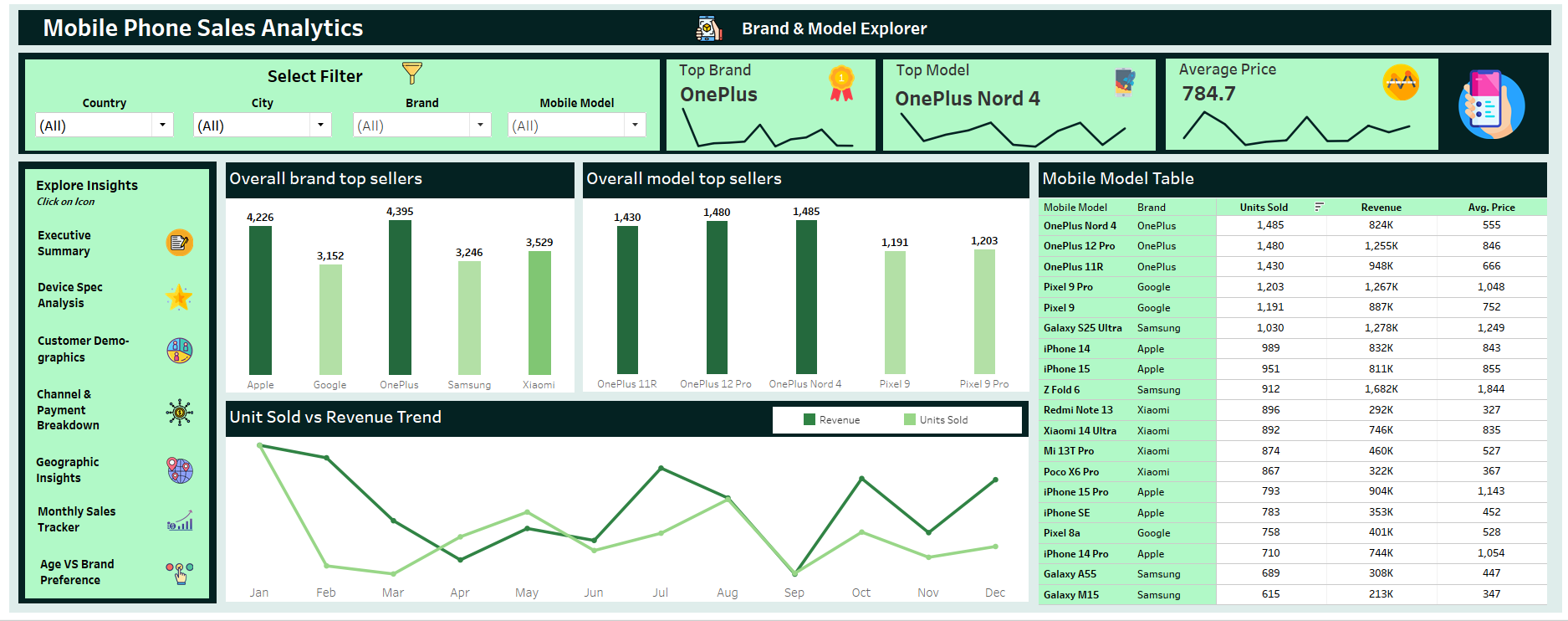
Task: Click the Average Price sparkline
Action: [x=1296, y=127]
